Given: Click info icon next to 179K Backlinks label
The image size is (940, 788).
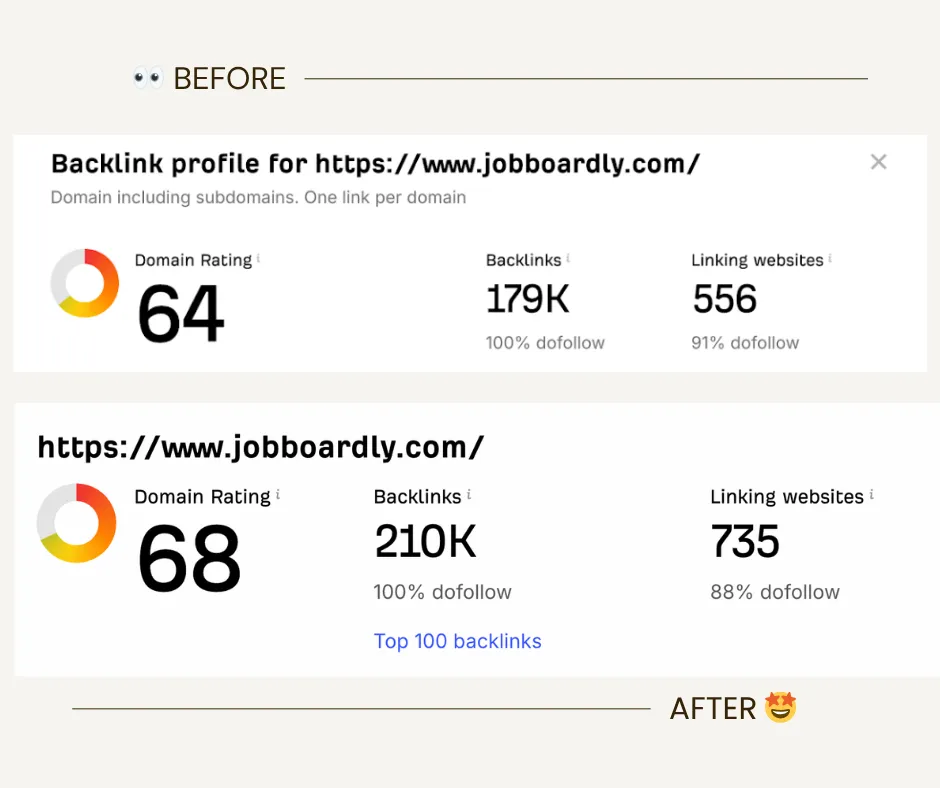Looking at the screenshot, I should (x=568, y=259).
